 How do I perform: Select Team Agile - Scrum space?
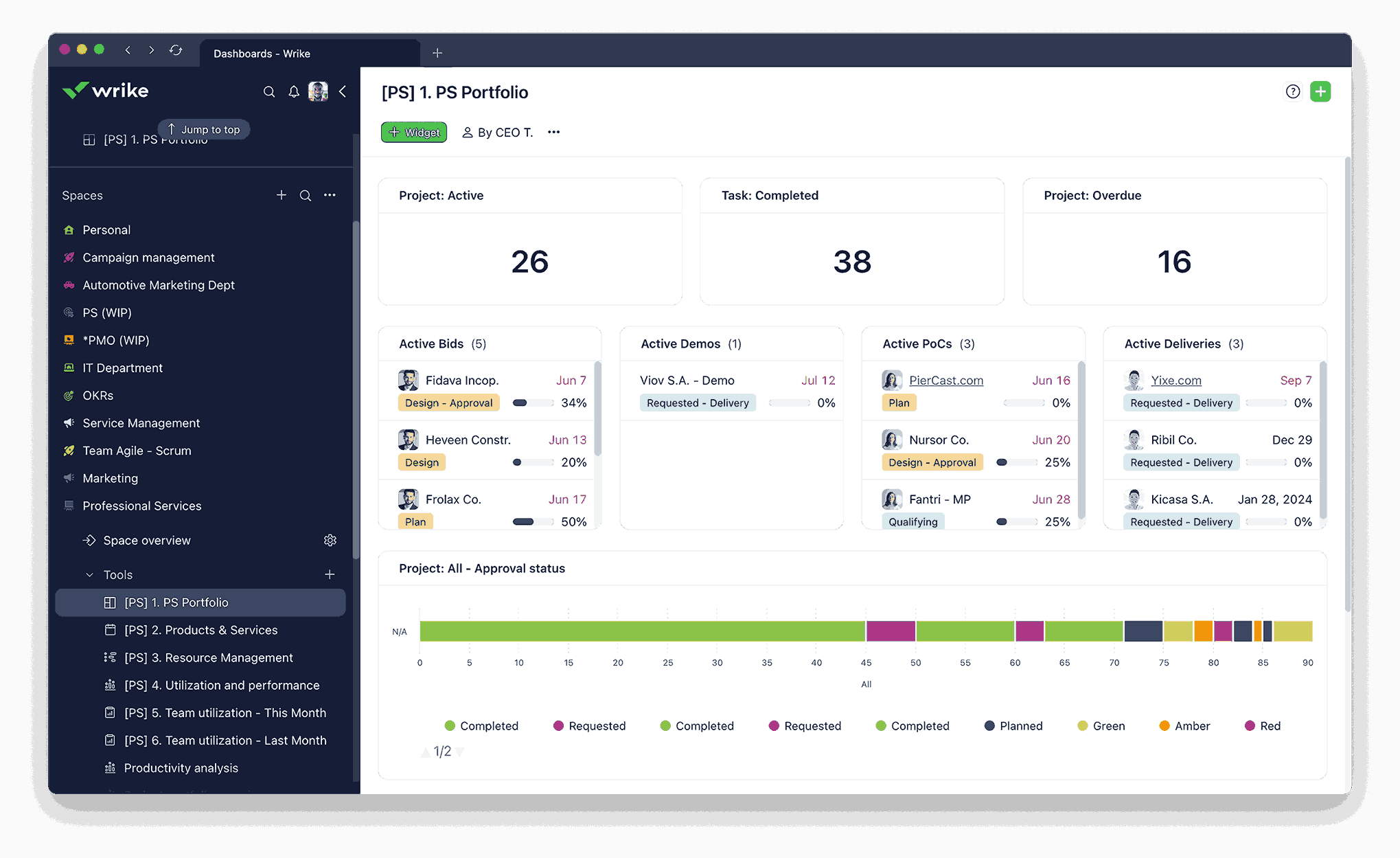[x=137, y=451]
